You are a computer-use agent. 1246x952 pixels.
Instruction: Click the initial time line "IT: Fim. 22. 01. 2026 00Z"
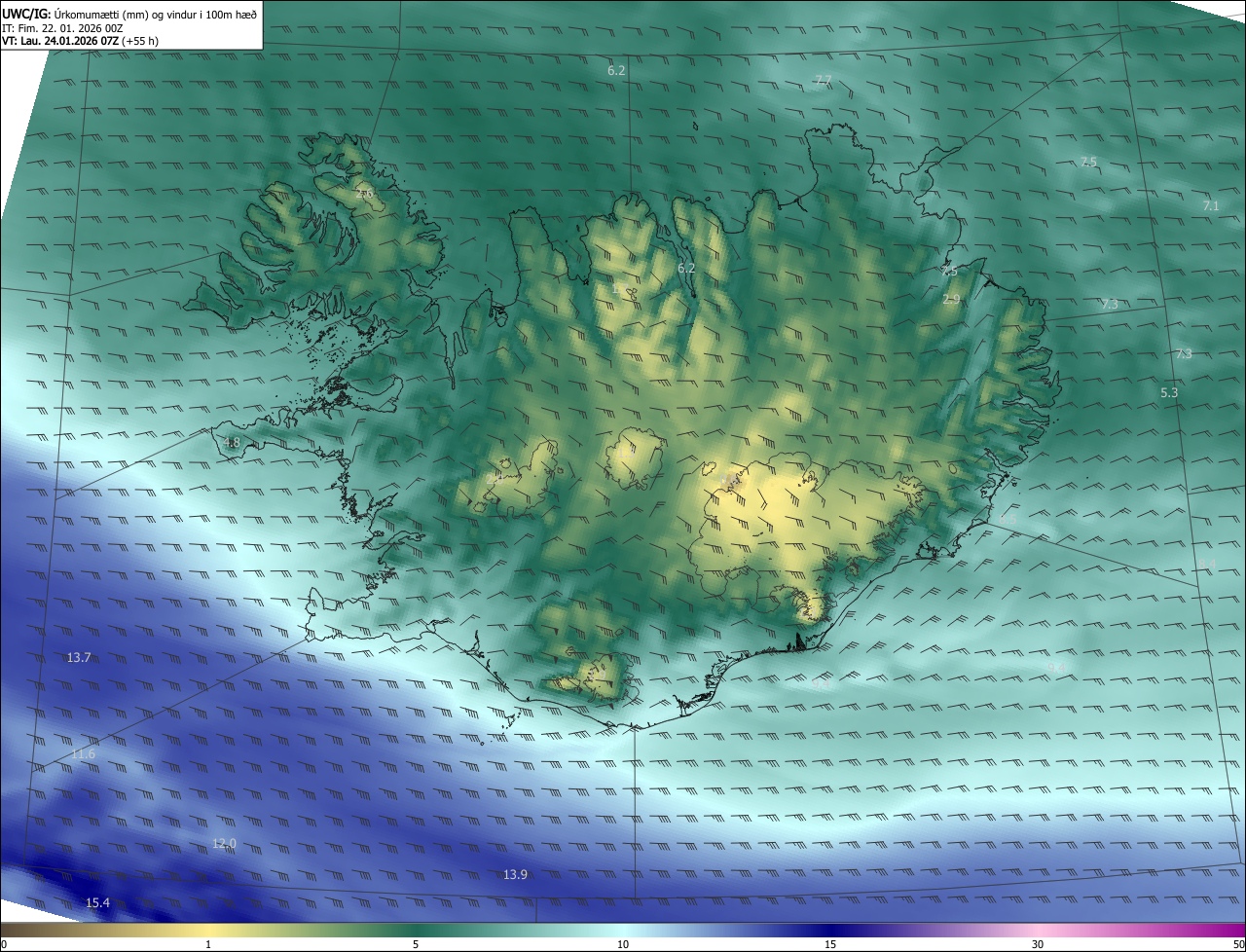click(x=62, y=27)
